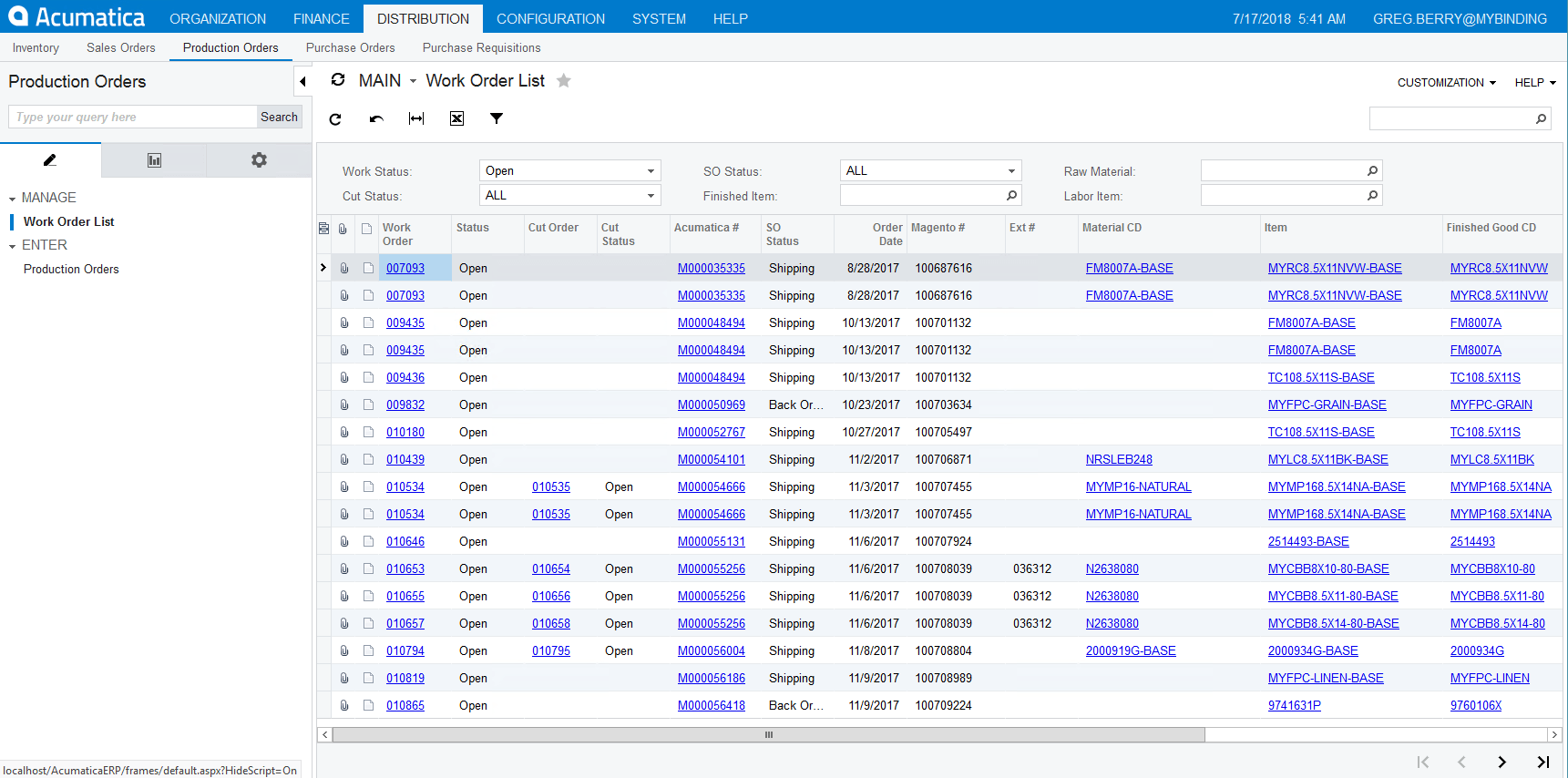This screenshot has width=1568, height=778.
Task: Click the note icon for order 010180
Action: (x=368, y=432)
